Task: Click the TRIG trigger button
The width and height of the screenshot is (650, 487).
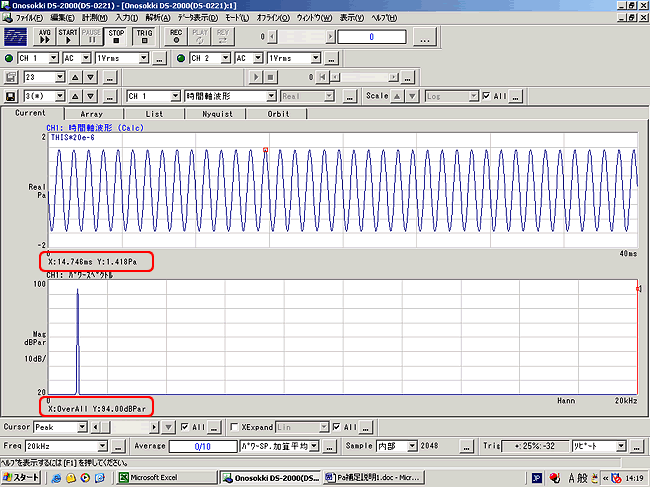Action: pos(144,36)
